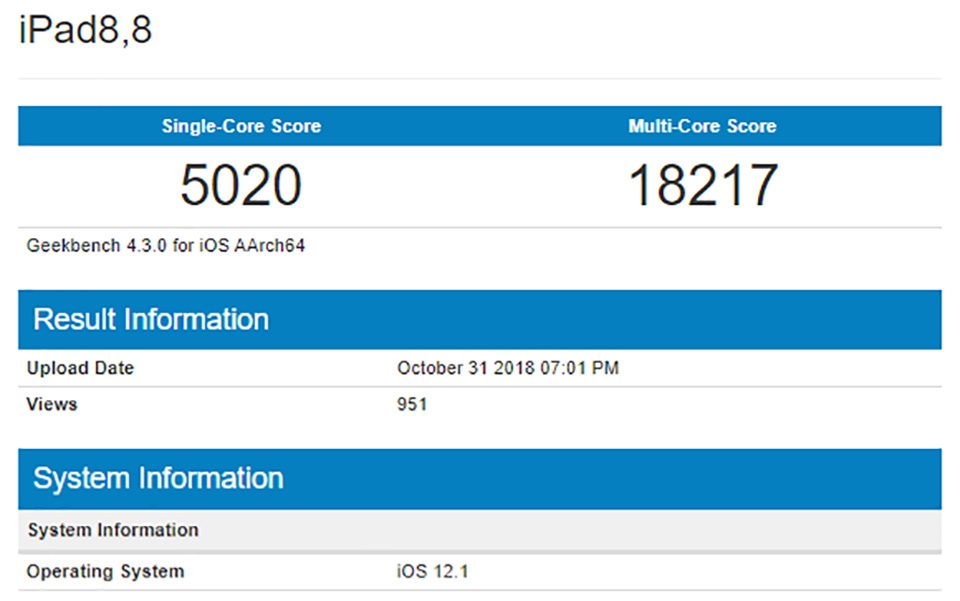Click Geekbench 4.3.0 for iOS AArch64 text
The image size is (960, 601).
coord(165,245)
